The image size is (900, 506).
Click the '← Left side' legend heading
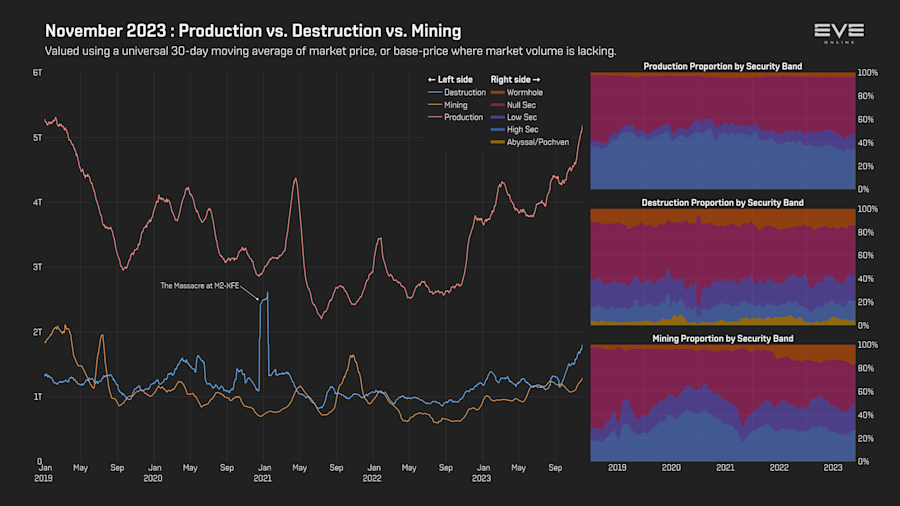pos(451,80)
